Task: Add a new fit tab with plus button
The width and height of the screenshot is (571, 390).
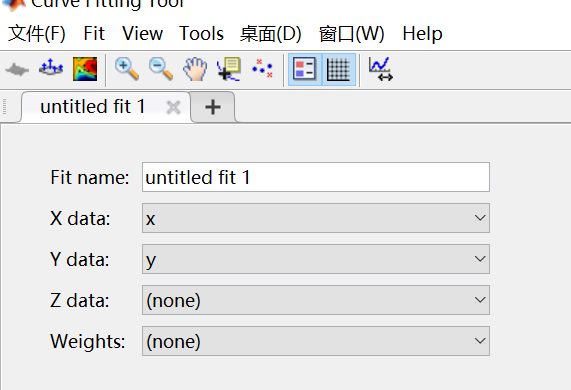Action: click(213, 107)
